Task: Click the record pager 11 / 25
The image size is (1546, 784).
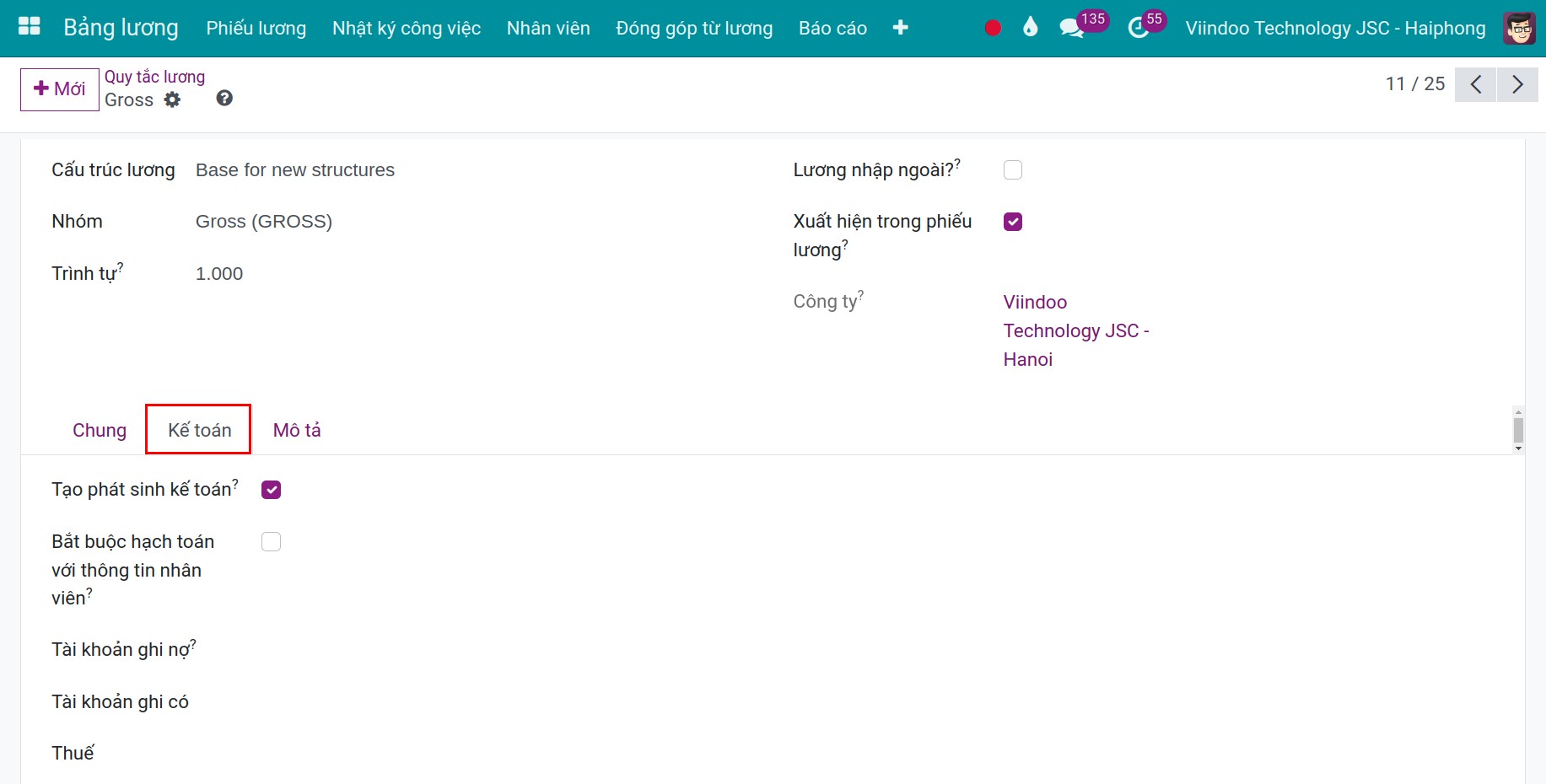Action: [x=1415, y=84]
